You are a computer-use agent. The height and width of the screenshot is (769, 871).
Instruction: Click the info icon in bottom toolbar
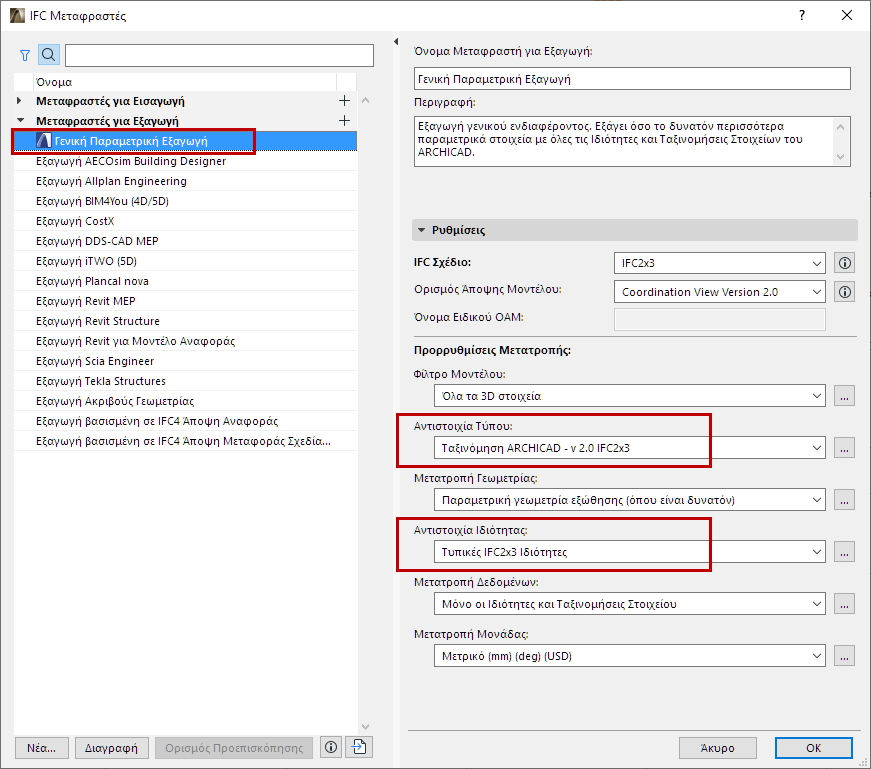tap(331, 747)
